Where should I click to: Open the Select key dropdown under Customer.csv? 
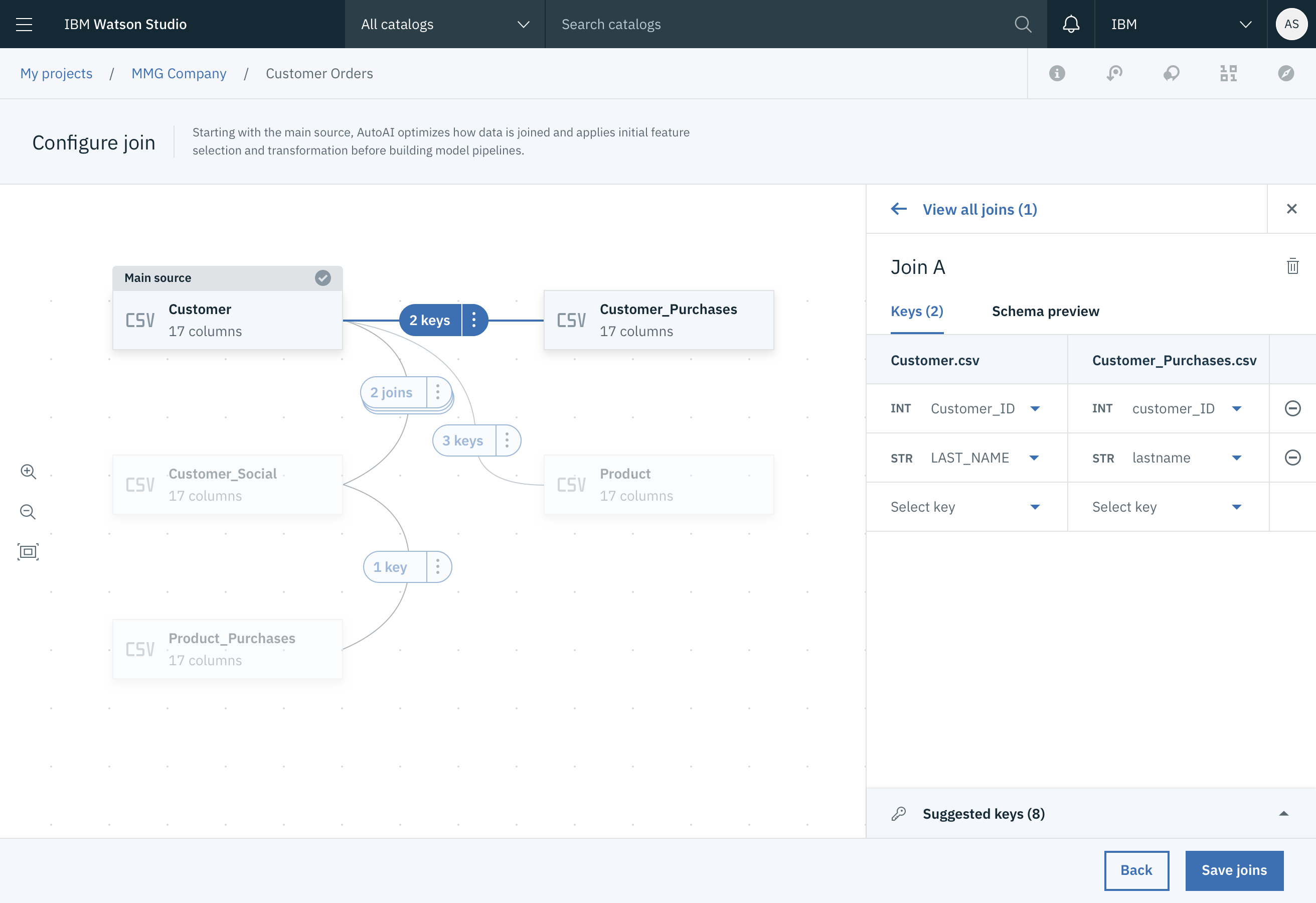point(1036,507)
